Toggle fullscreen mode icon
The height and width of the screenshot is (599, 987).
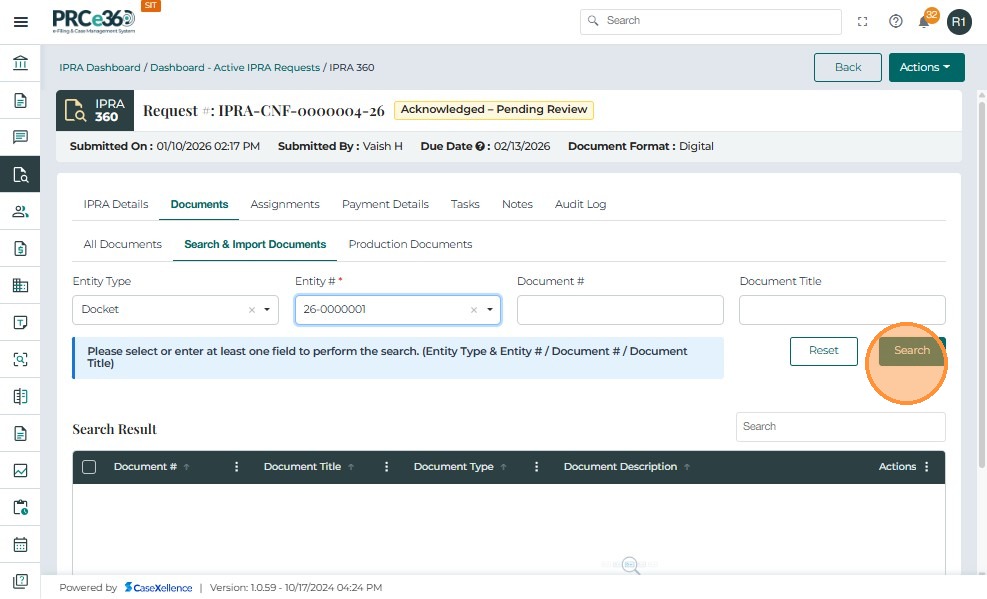click(862, 21)
